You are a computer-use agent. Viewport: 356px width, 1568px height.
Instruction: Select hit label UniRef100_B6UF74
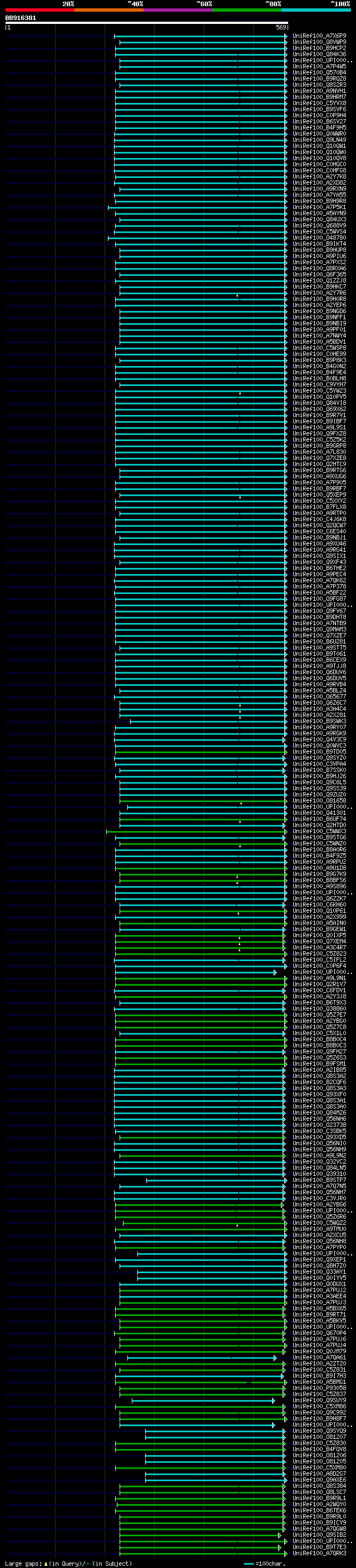(319, 819)
